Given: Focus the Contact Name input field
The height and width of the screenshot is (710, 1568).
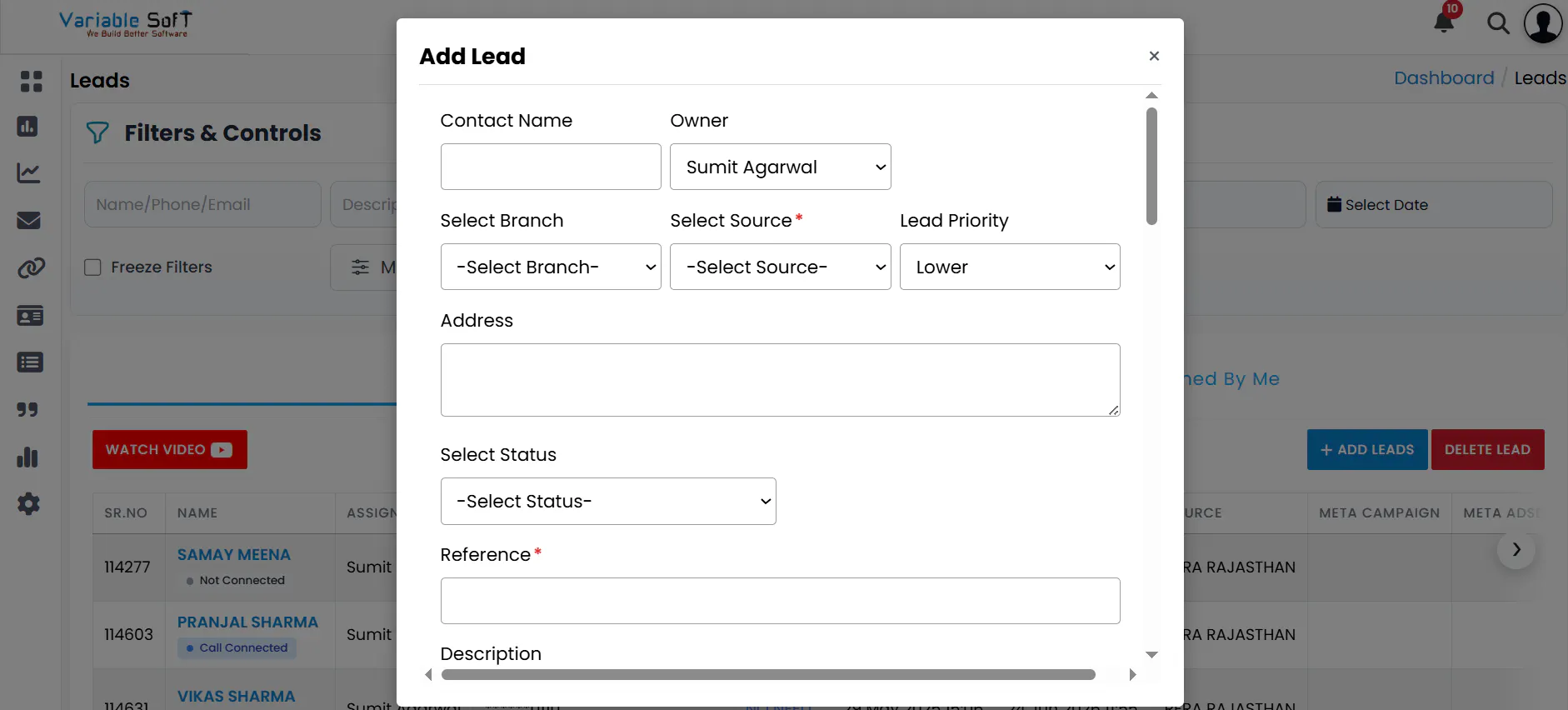Looking at the screenshot, I should click(x=551, y=167).
